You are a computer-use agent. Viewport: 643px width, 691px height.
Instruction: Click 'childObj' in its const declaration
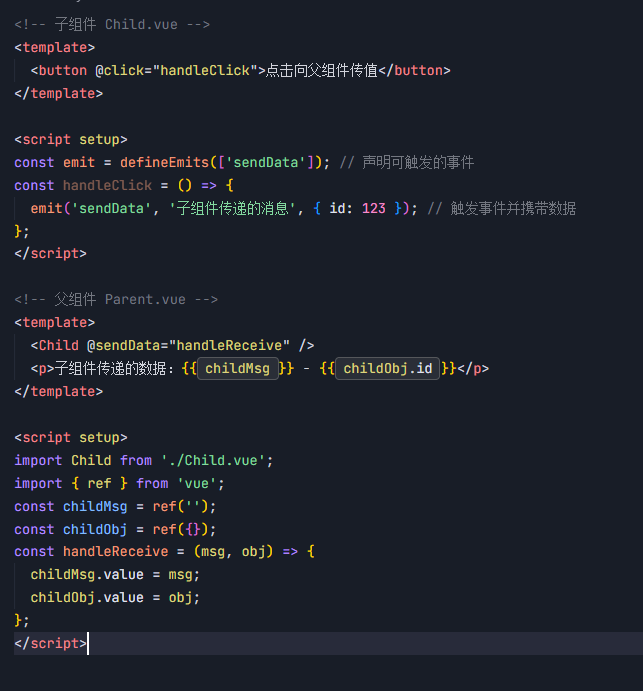95,529
